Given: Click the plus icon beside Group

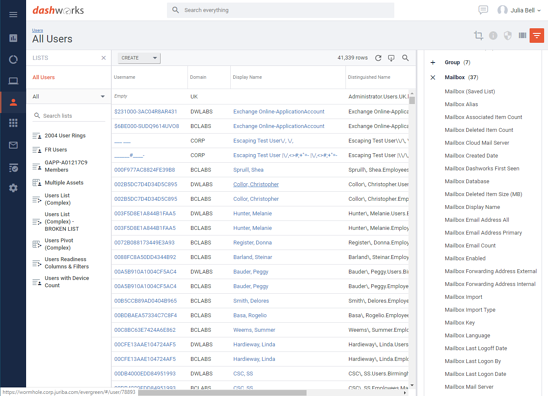Looking at the screenshot, I should point(433,63).
